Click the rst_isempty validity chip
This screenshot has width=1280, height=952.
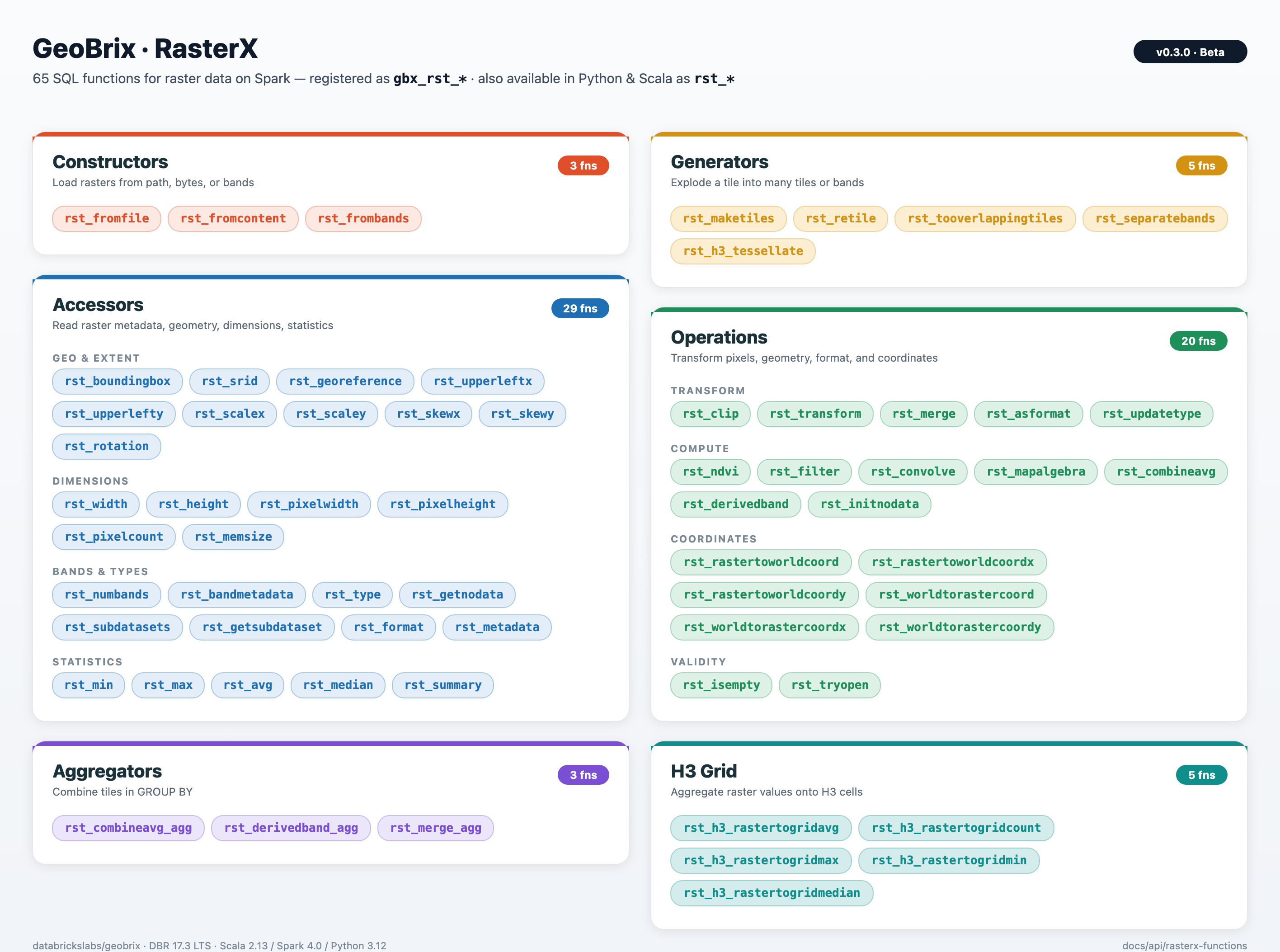coord(721,685)
